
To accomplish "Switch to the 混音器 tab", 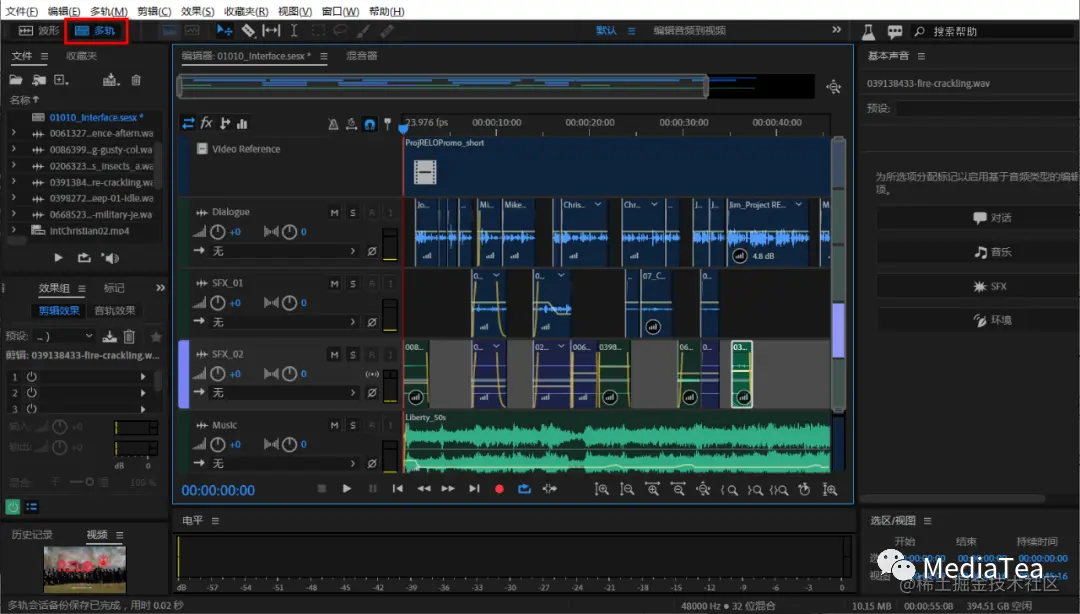I will pos(361,56).
